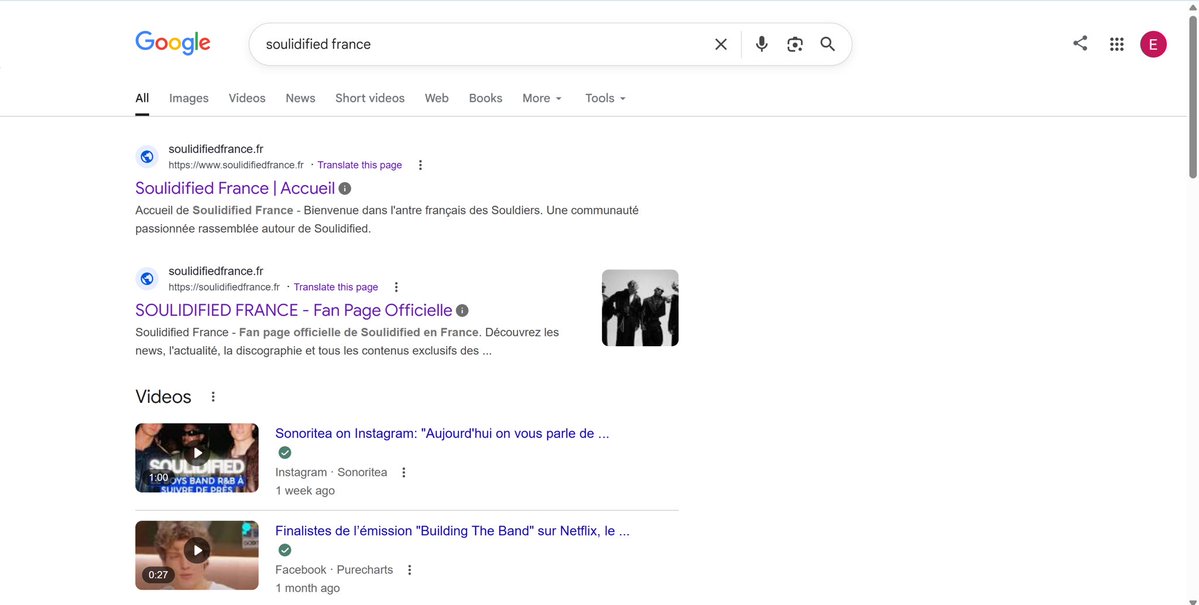The height and width of the screenshot is (605, 1199).
Task: Click the info icon beside Fan Page Officielle title
Action: pos(462,311)
